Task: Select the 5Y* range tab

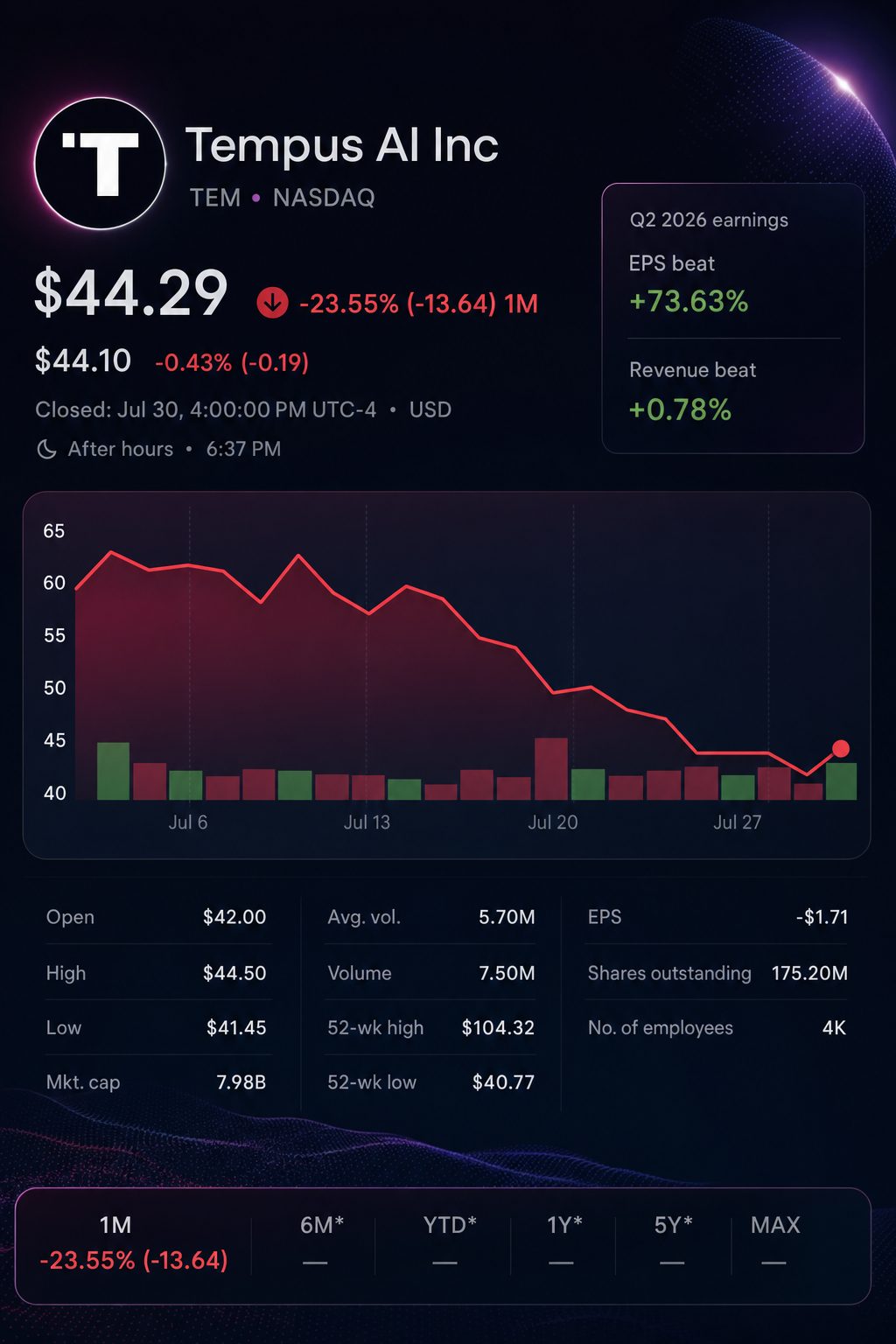Action: click(x=673, y=1241)
